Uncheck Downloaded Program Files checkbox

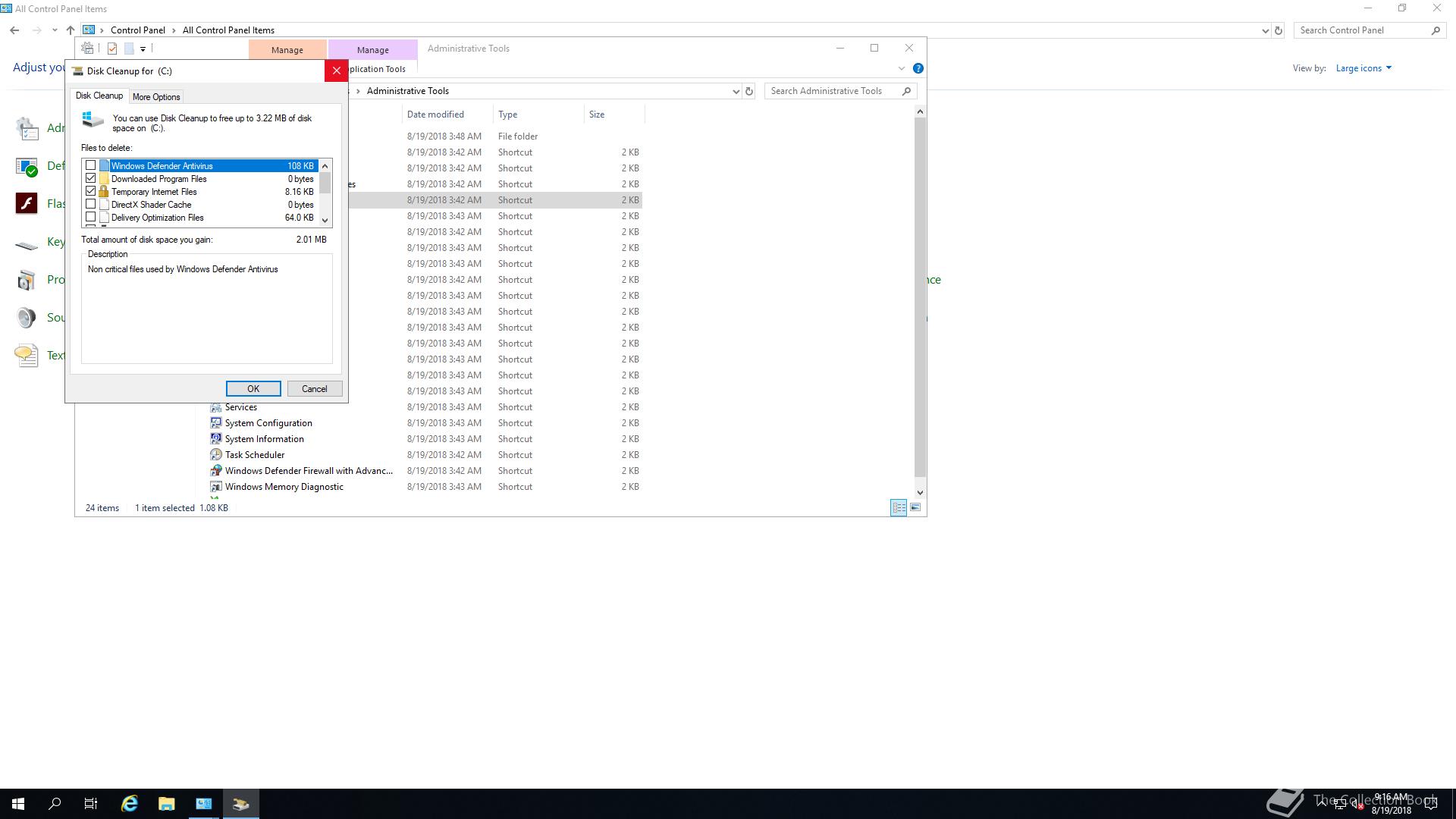coord(91,178)
